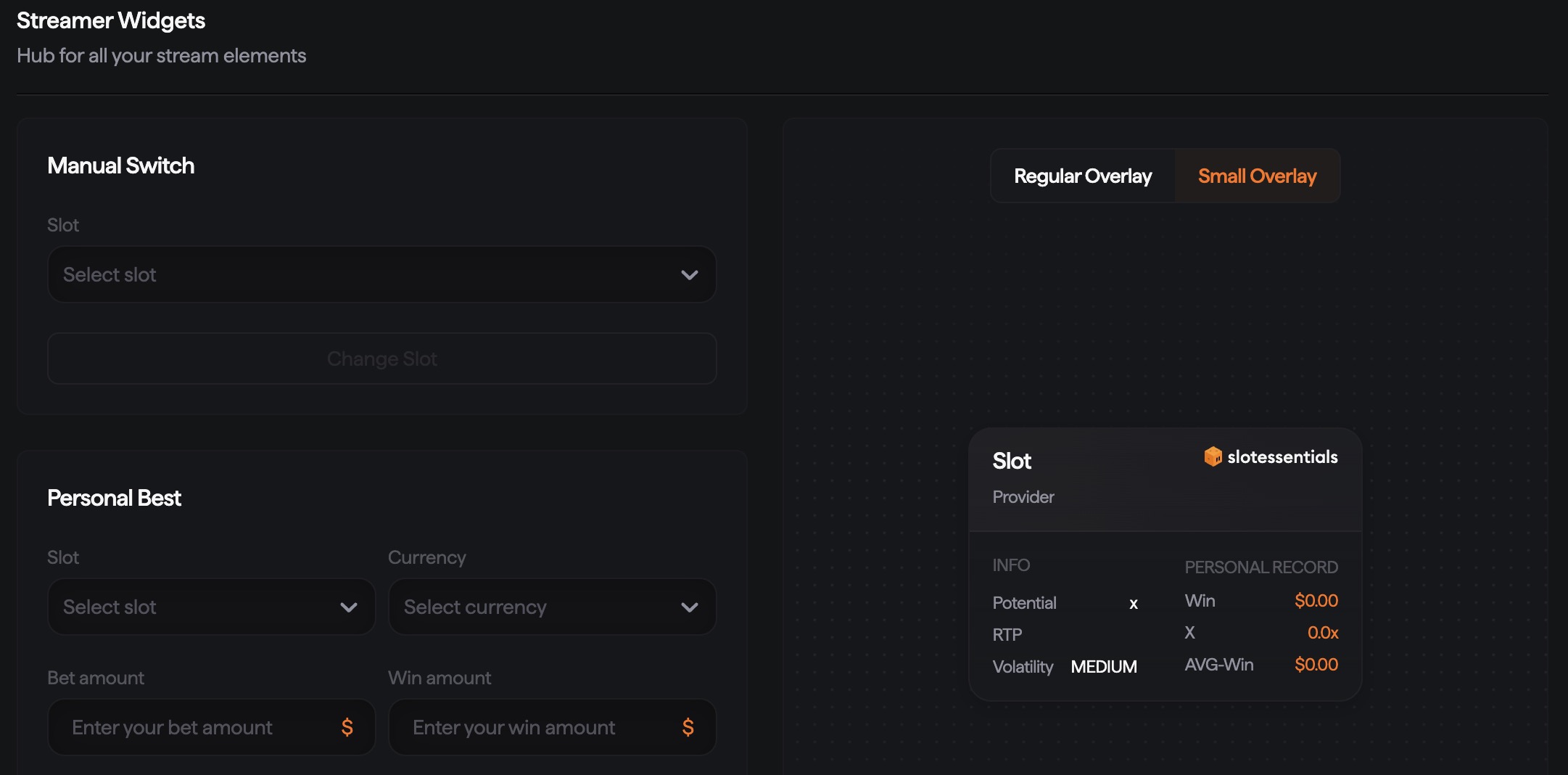This screenshot has height=775, width=1568.
Task: Click the slotessentials brand name text
Action: (1282, 457)
